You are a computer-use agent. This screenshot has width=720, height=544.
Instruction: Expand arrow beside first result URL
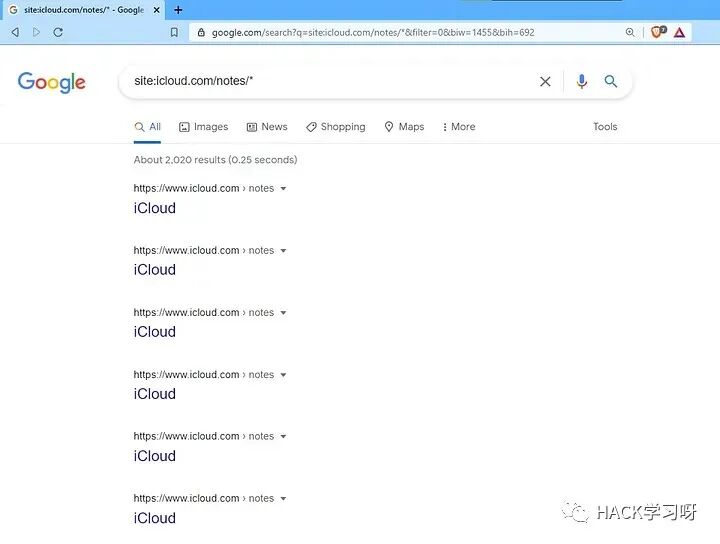coord(283,189)
